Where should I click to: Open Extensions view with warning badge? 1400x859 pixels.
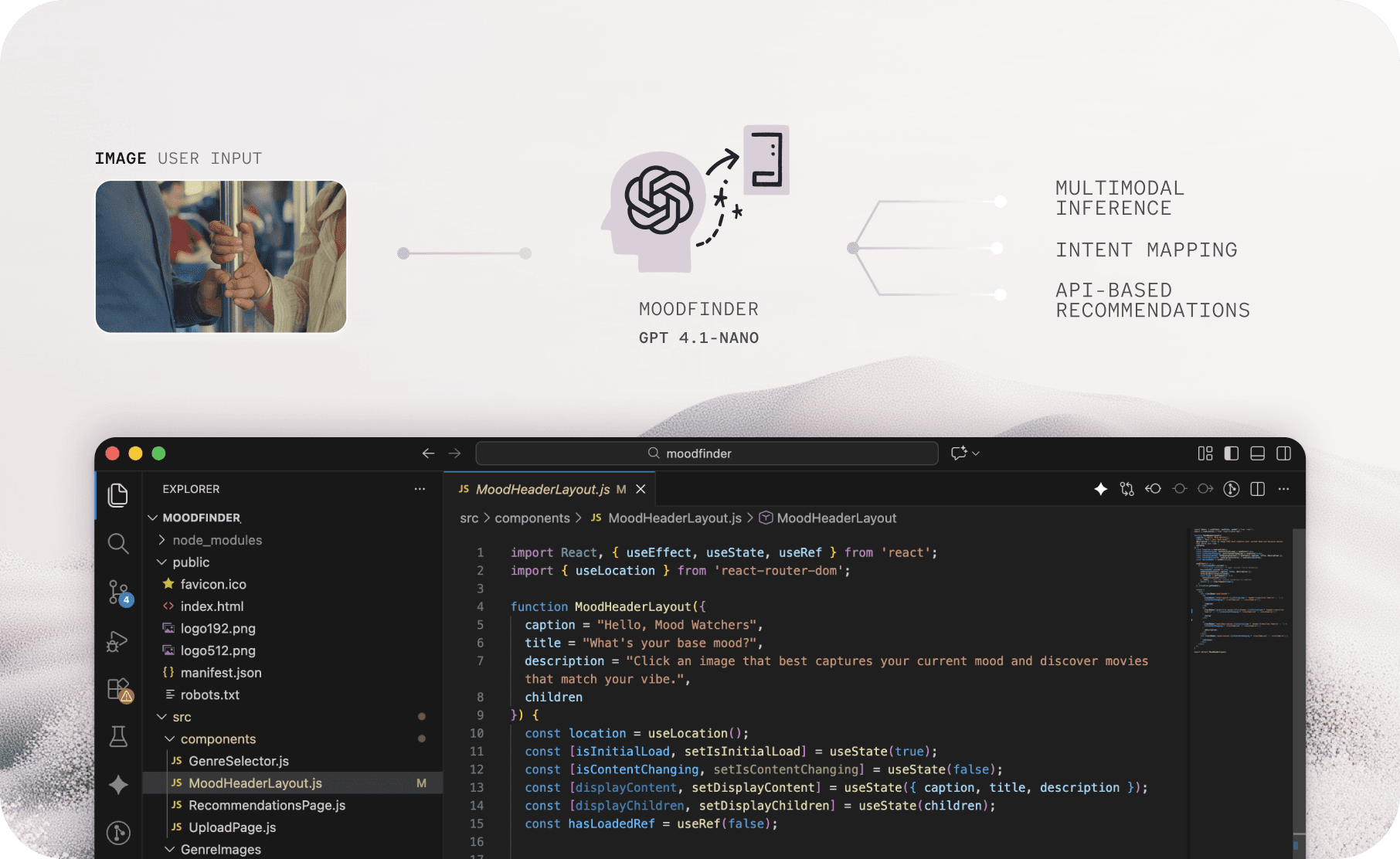pos(119,689)
